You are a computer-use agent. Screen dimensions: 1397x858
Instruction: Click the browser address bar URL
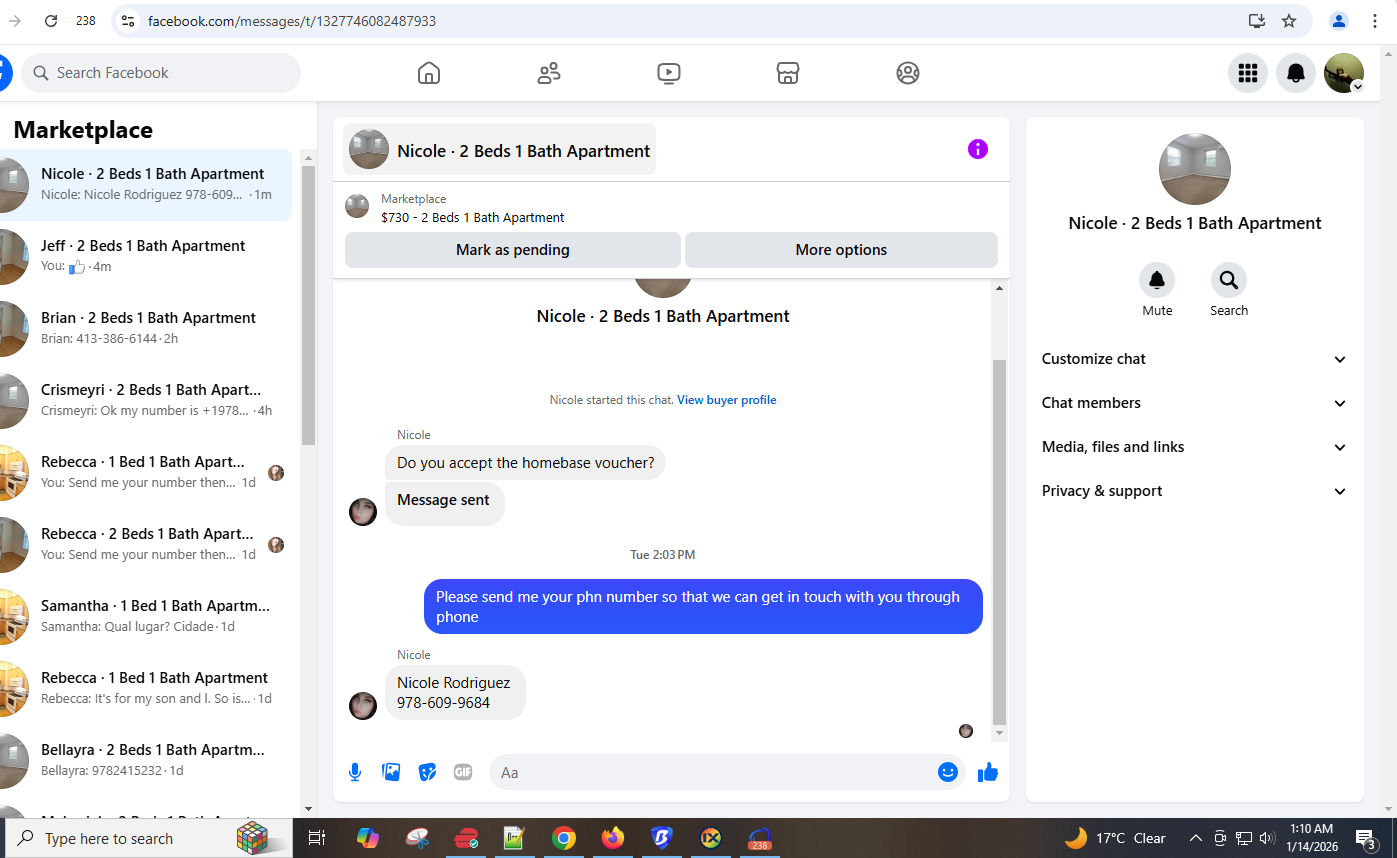click(292, 21)
